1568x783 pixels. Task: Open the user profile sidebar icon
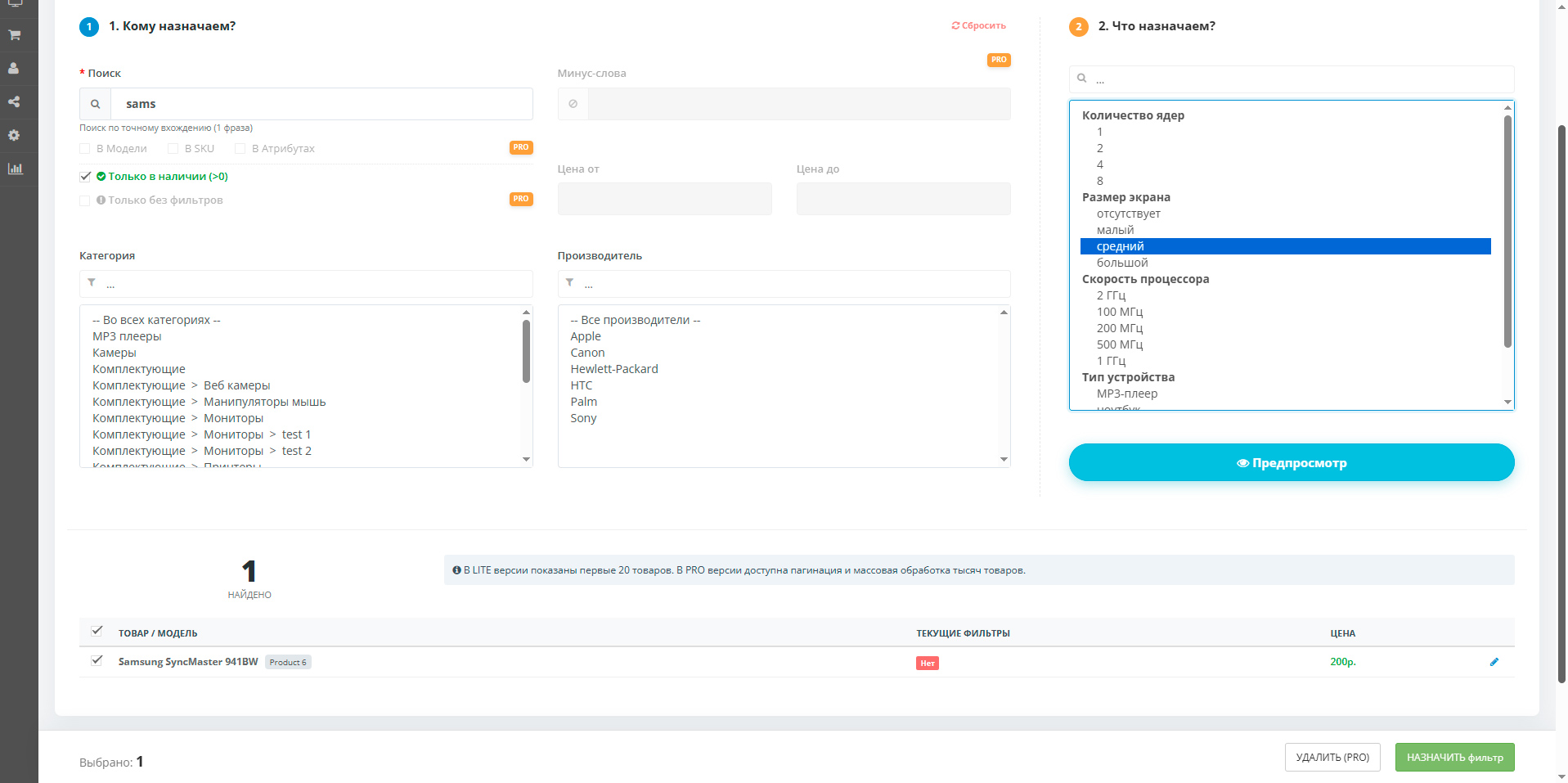click(14, 69)
